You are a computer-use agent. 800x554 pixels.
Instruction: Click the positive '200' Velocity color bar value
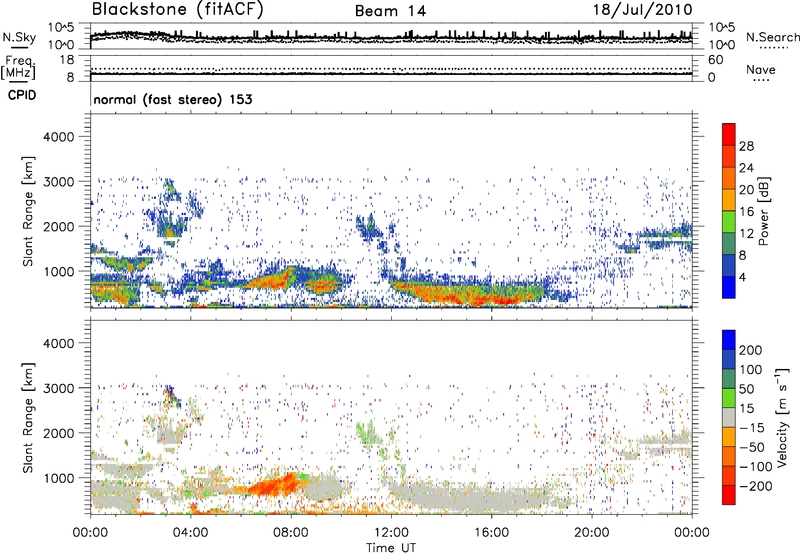pos(751,350)
